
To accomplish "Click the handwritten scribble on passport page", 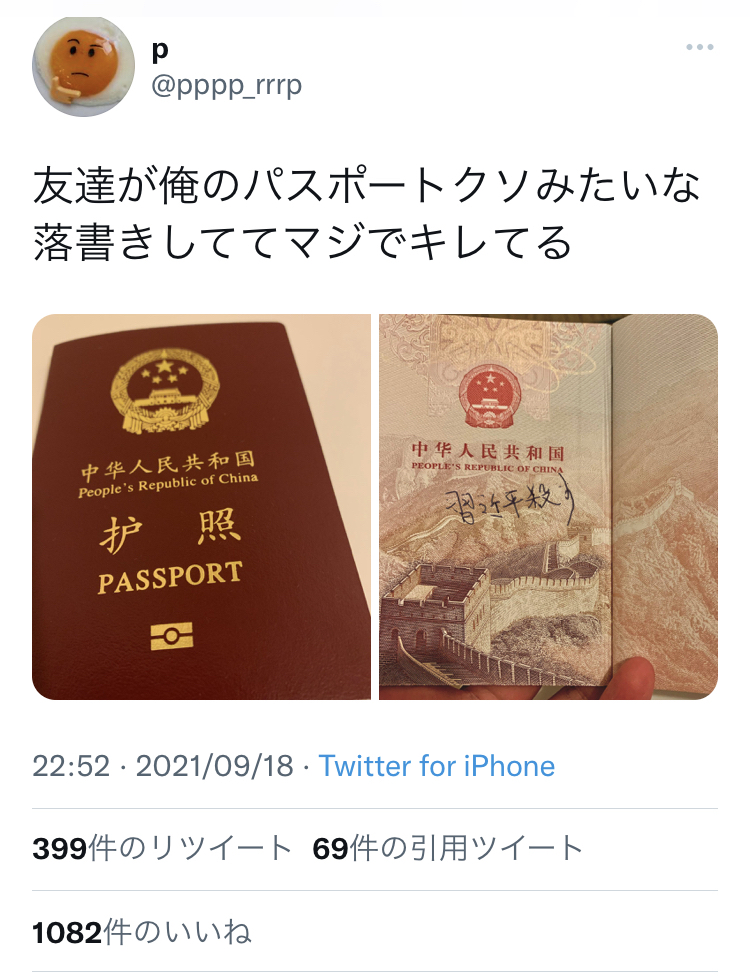I will [507, 501].
